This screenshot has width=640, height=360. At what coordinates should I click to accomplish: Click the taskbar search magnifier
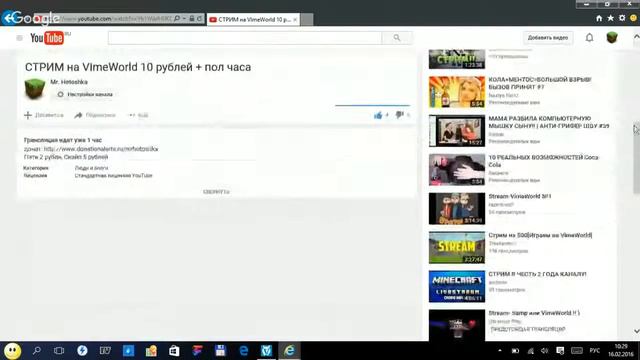(x=36, y=351)
